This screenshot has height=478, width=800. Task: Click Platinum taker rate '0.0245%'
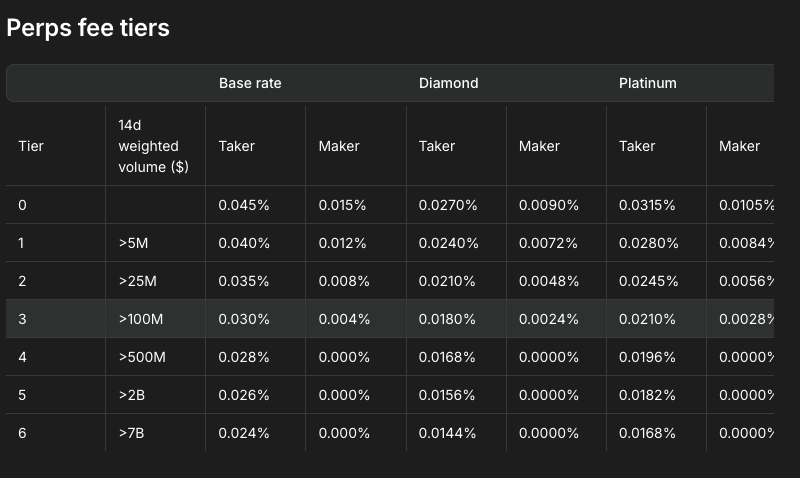pos(648,281)
